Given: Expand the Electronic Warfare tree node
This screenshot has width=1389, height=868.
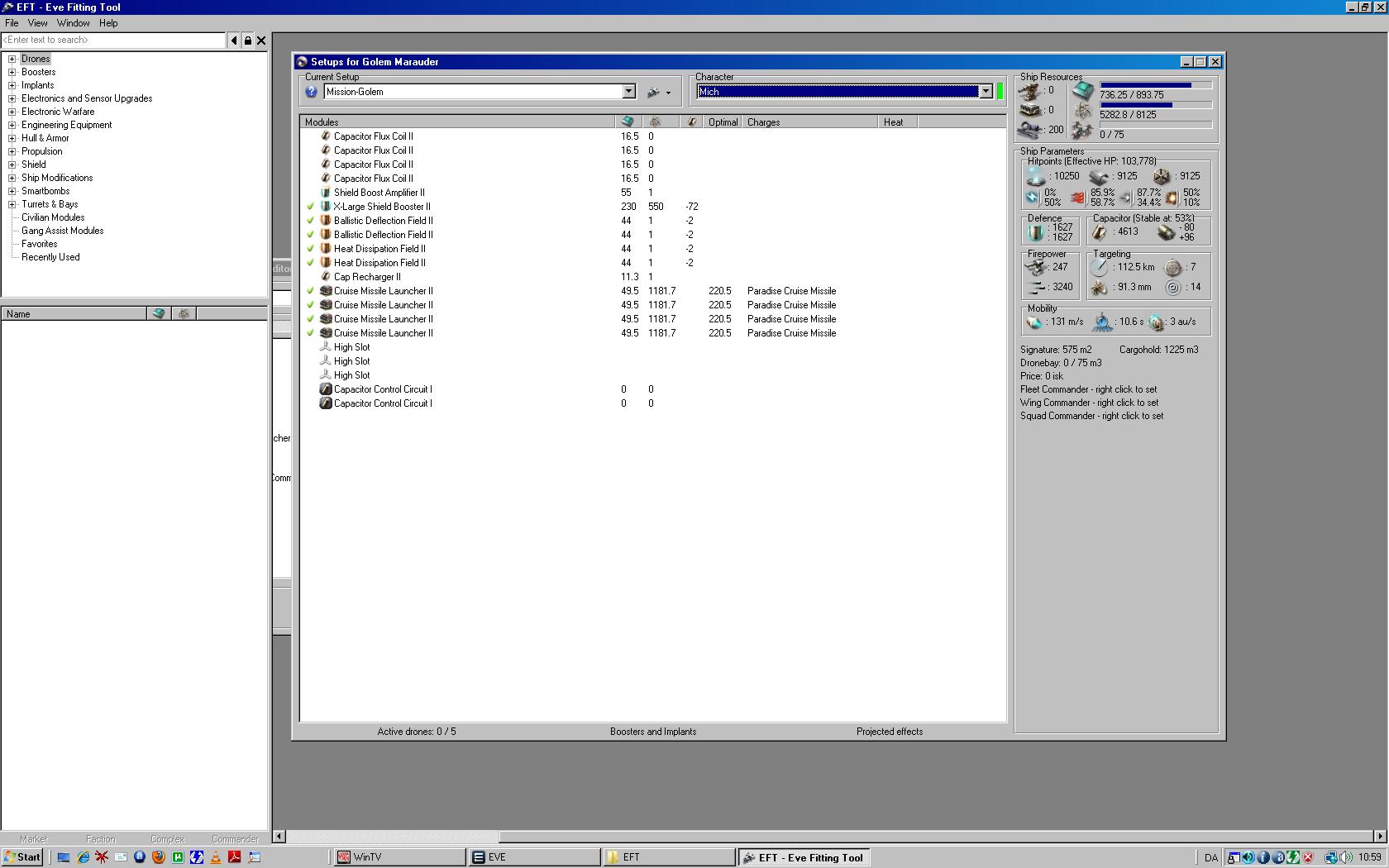Looking at the screenshot, I should coord(12,112).
